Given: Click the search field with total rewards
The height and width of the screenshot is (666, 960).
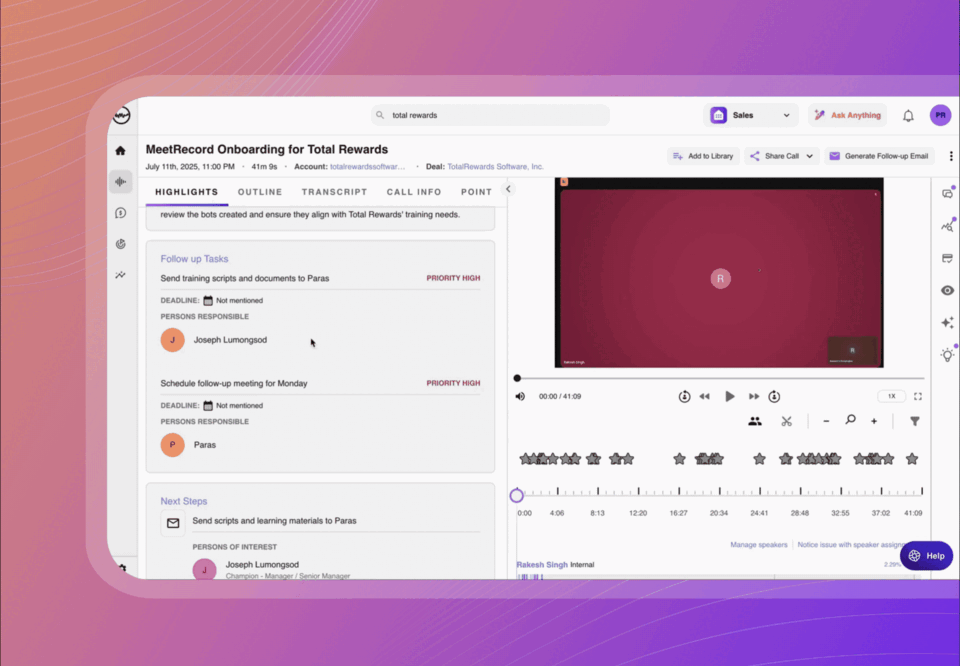Looking at the screenshot, I should (x=490, y=115).
